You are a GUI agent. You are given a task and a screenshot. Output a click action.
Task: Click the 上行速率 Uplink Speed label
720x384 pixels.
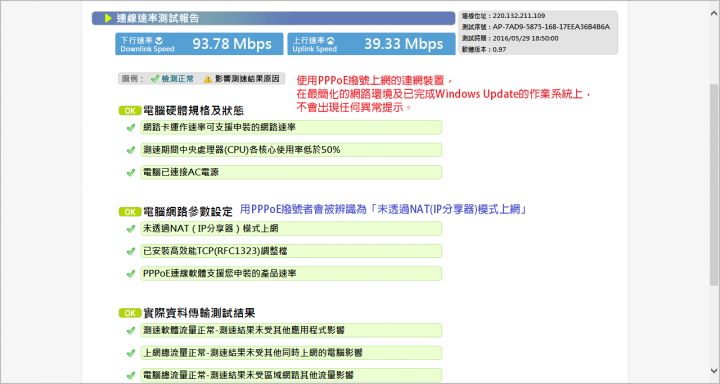315,45
